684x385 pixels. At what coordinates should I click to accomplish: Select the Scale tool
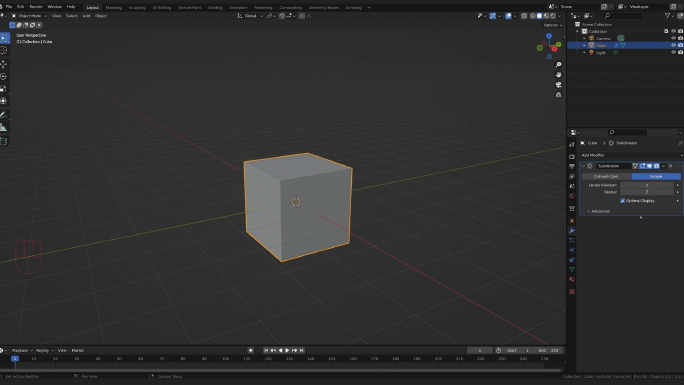tap(3, 89)
